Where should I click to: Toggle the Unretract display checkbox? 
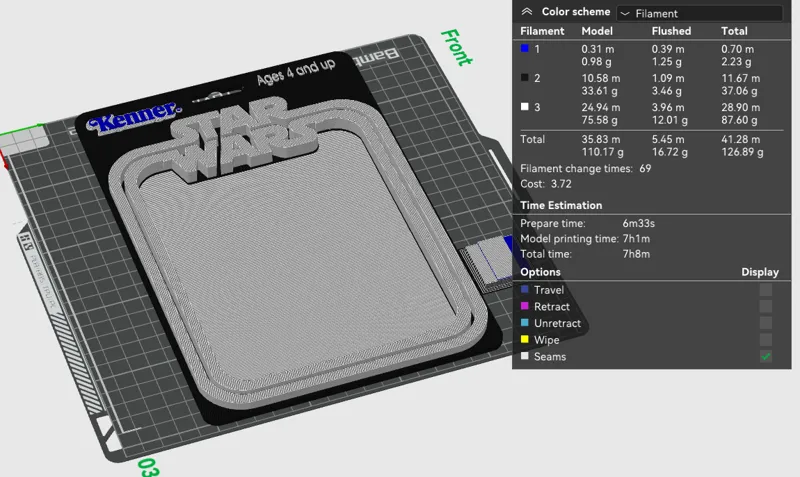point(765,323)
